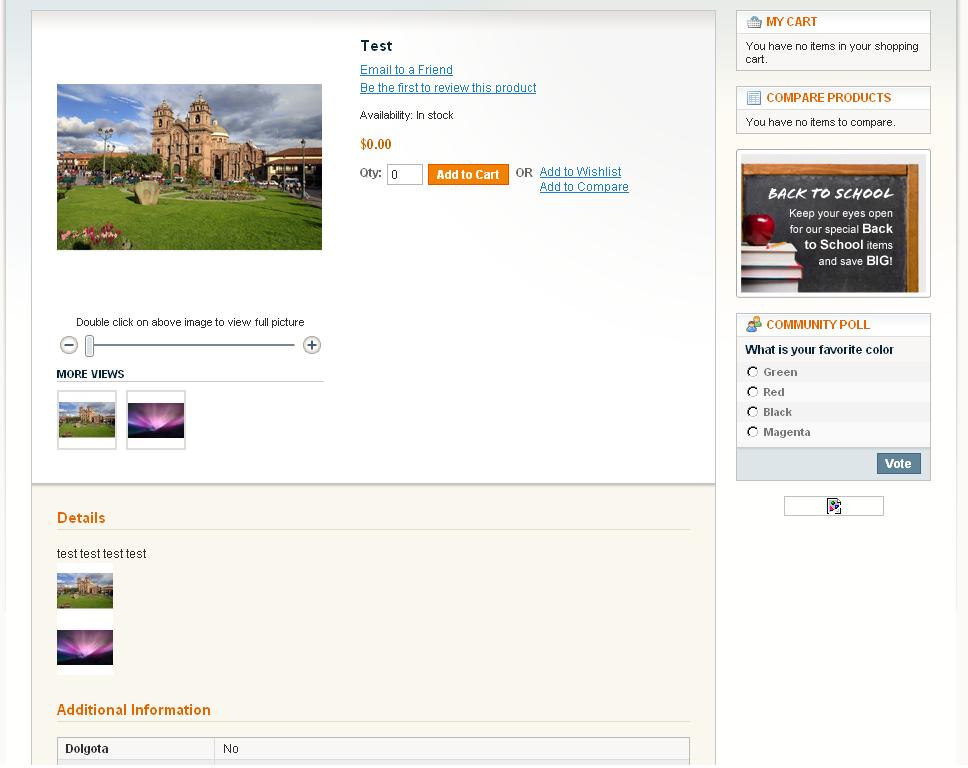Select the Red poll option

753,392
